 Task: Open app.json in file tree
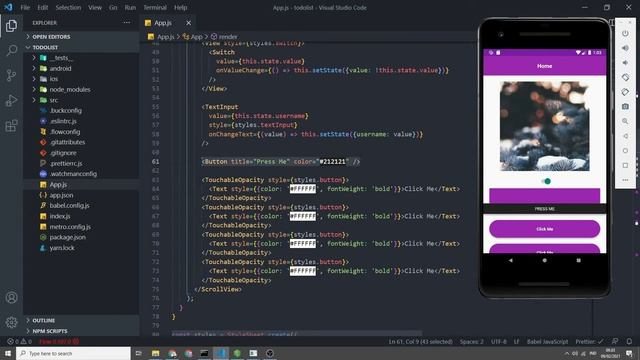61,195
